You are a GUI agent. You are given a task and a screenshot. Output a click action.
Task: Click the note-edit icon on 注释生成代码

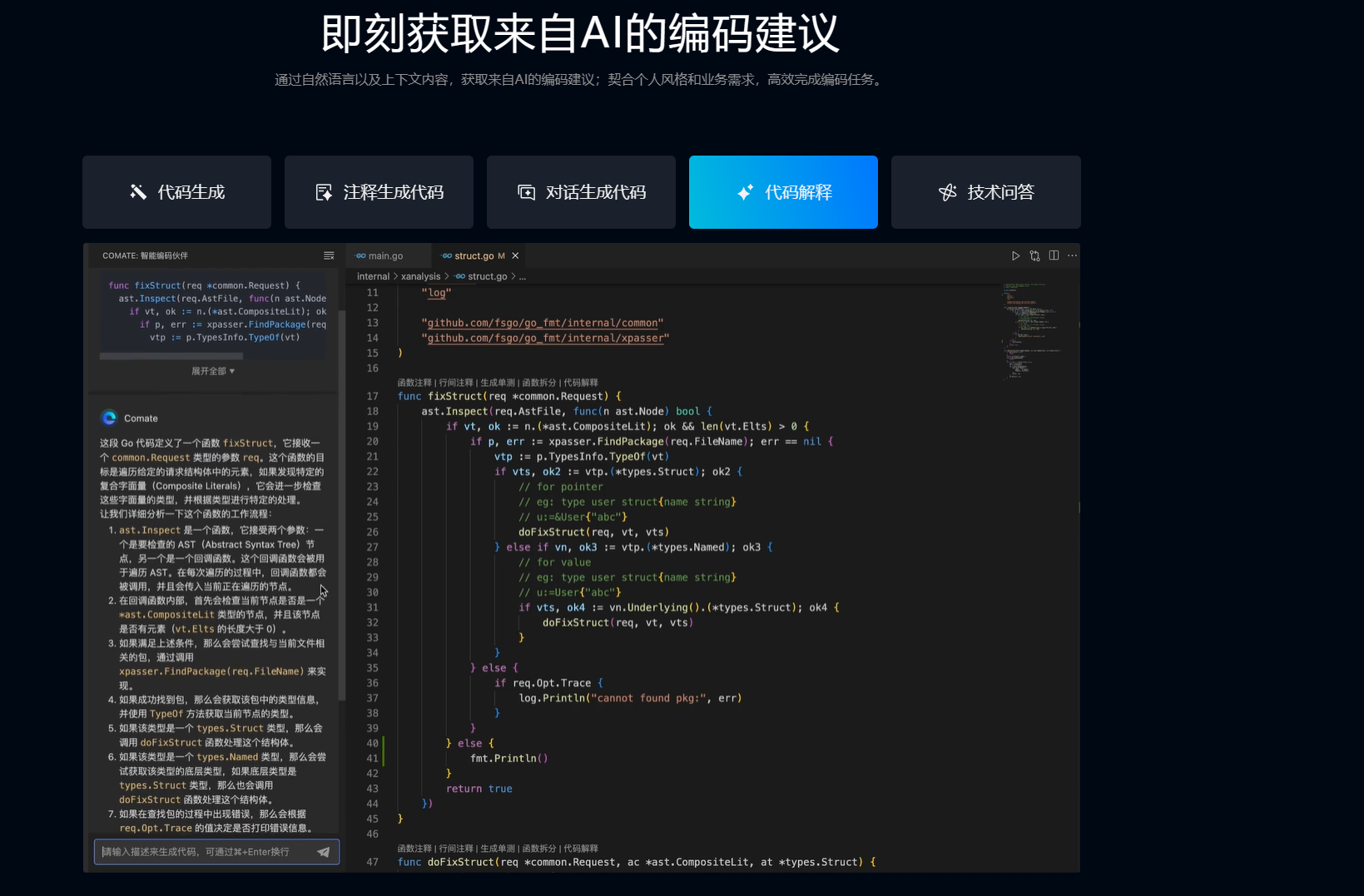[x=324, y=192]
